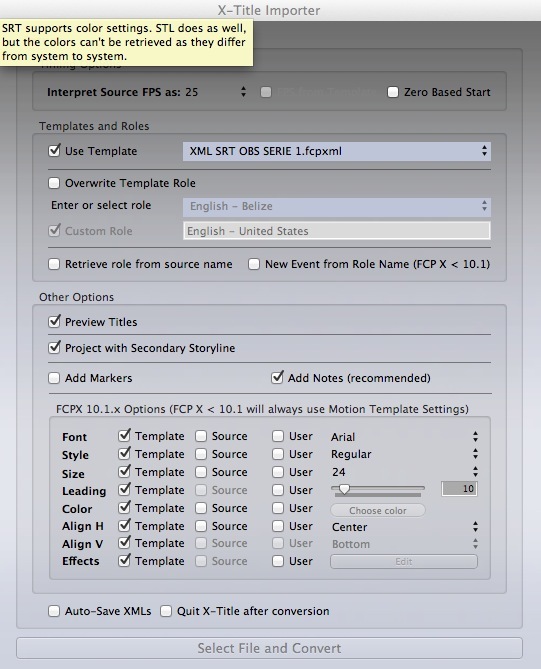Check Source for the Size row
Viewport: 541px width, 669px height.
click(201, 472)
